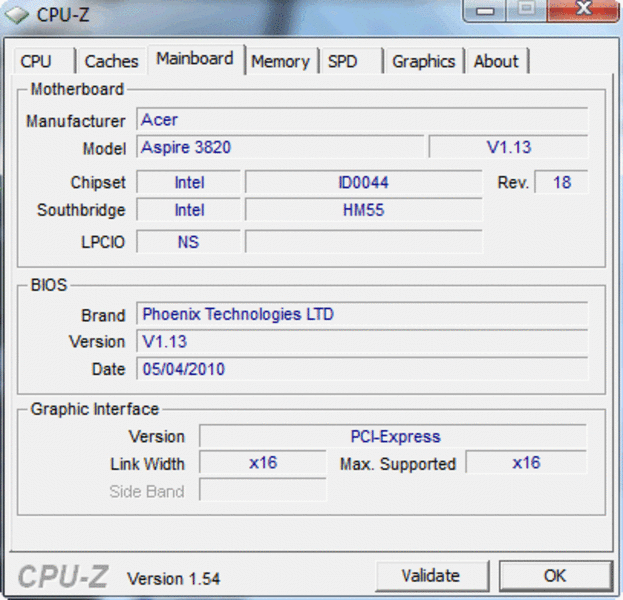Click the Southbridge vendor Intel field
This screenshot has width=623, height=600.
click(188, 209)
